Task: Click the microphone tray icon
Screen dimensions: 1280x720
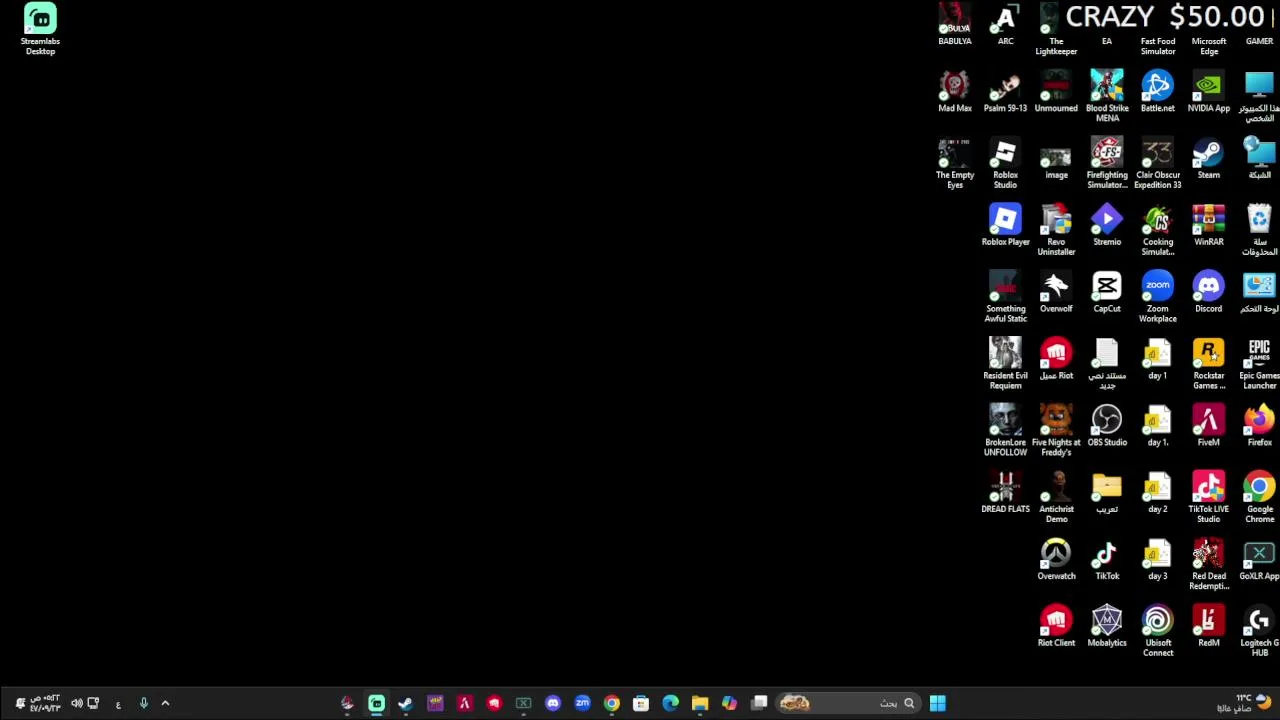Action: [143, 703]
